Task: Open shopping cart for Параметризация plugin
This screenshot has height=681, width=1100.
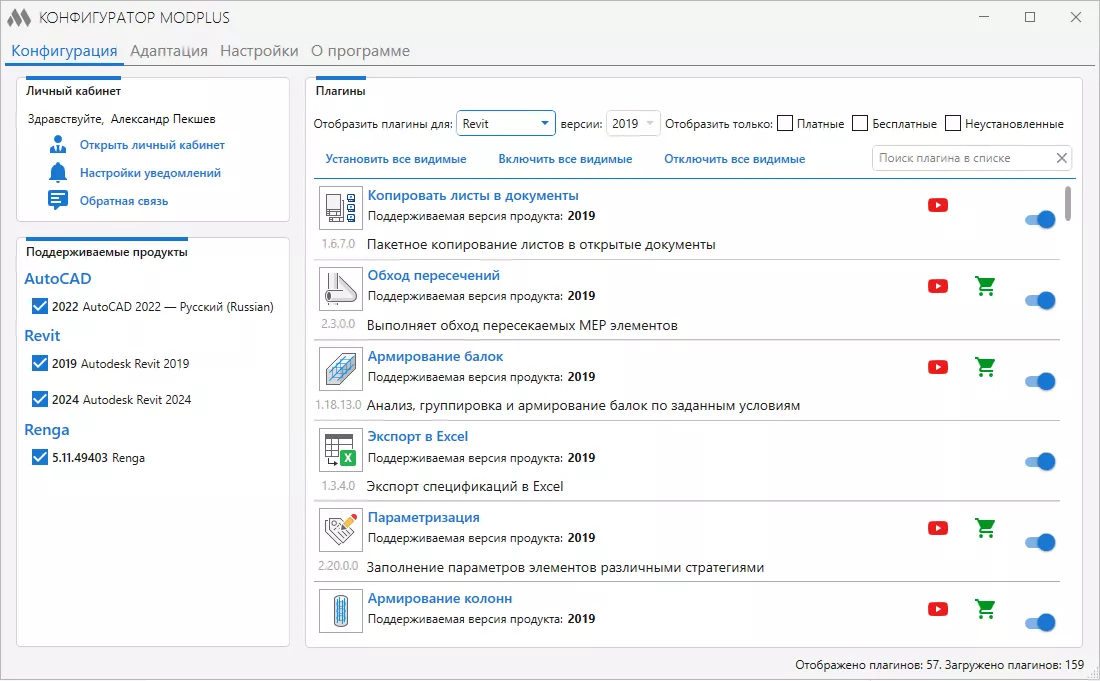Action: pyautogui.click(x=985, y=527)
